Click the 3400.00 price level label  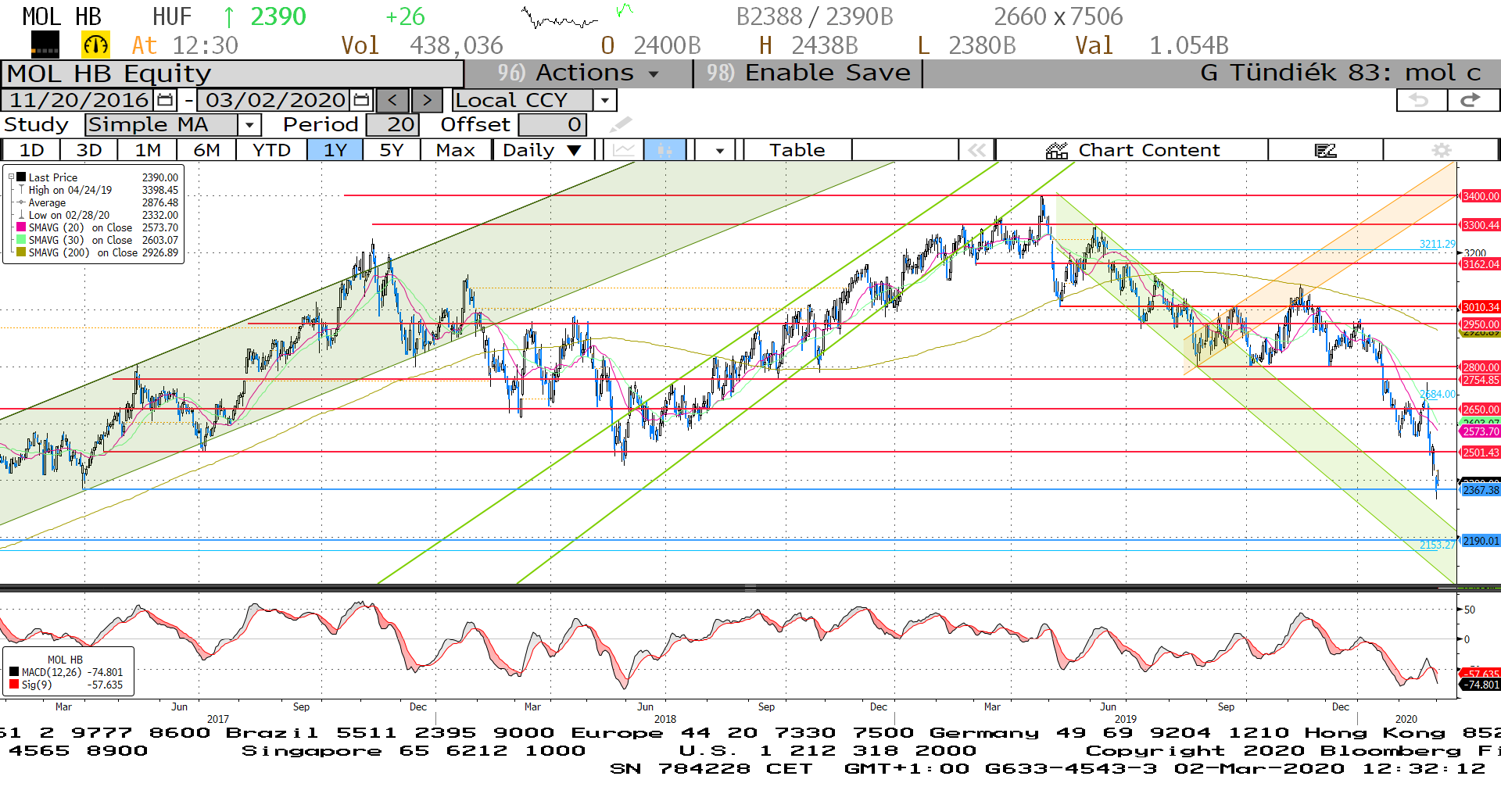point(1481,196)
